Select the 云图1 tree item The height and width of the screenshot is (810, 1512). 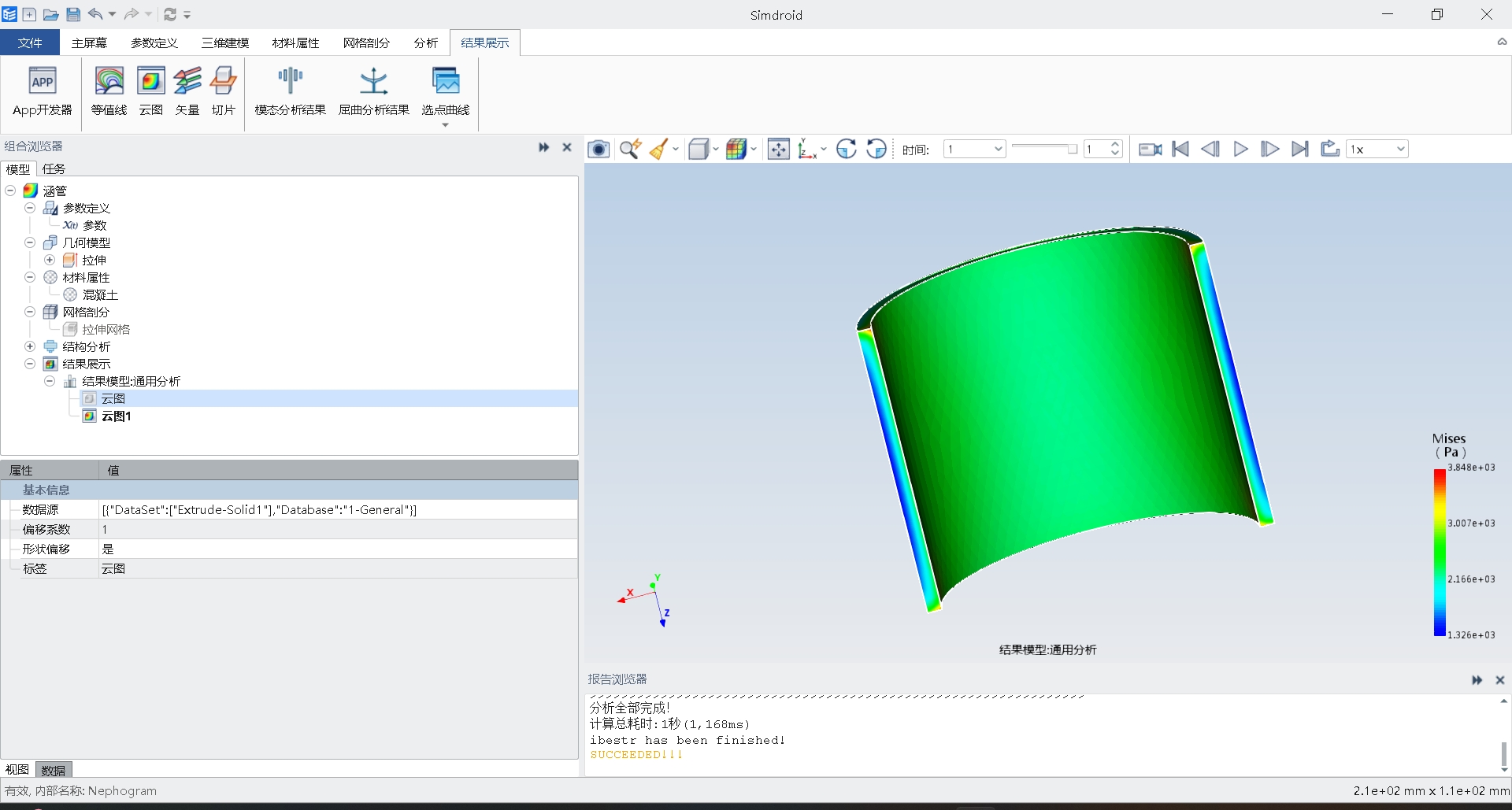click(116, 416)
